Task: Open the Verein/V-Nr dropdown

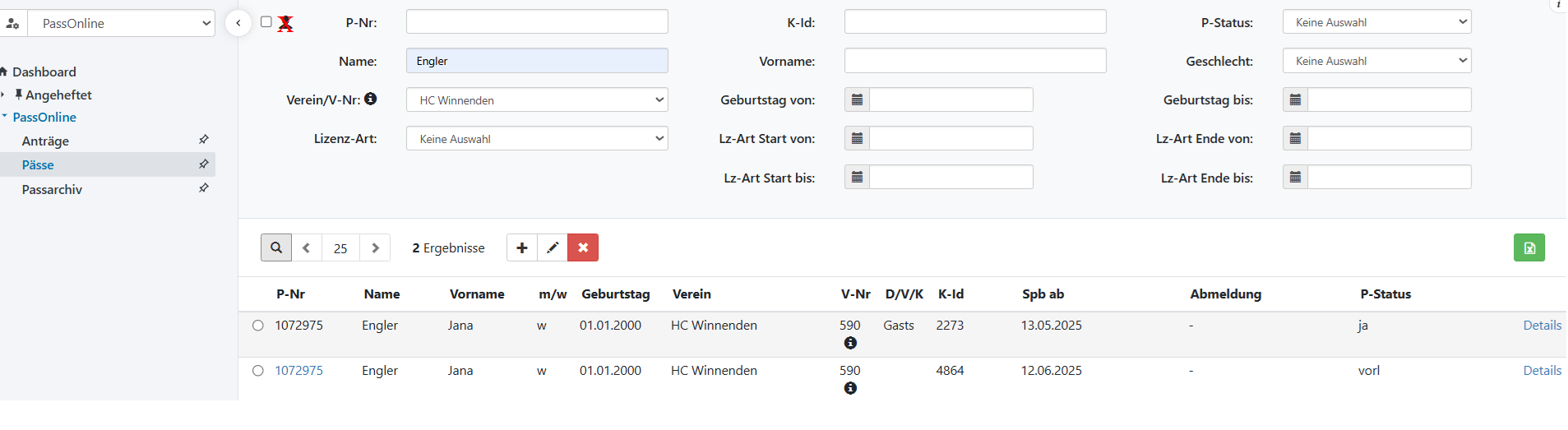Action: coord(537,100)
